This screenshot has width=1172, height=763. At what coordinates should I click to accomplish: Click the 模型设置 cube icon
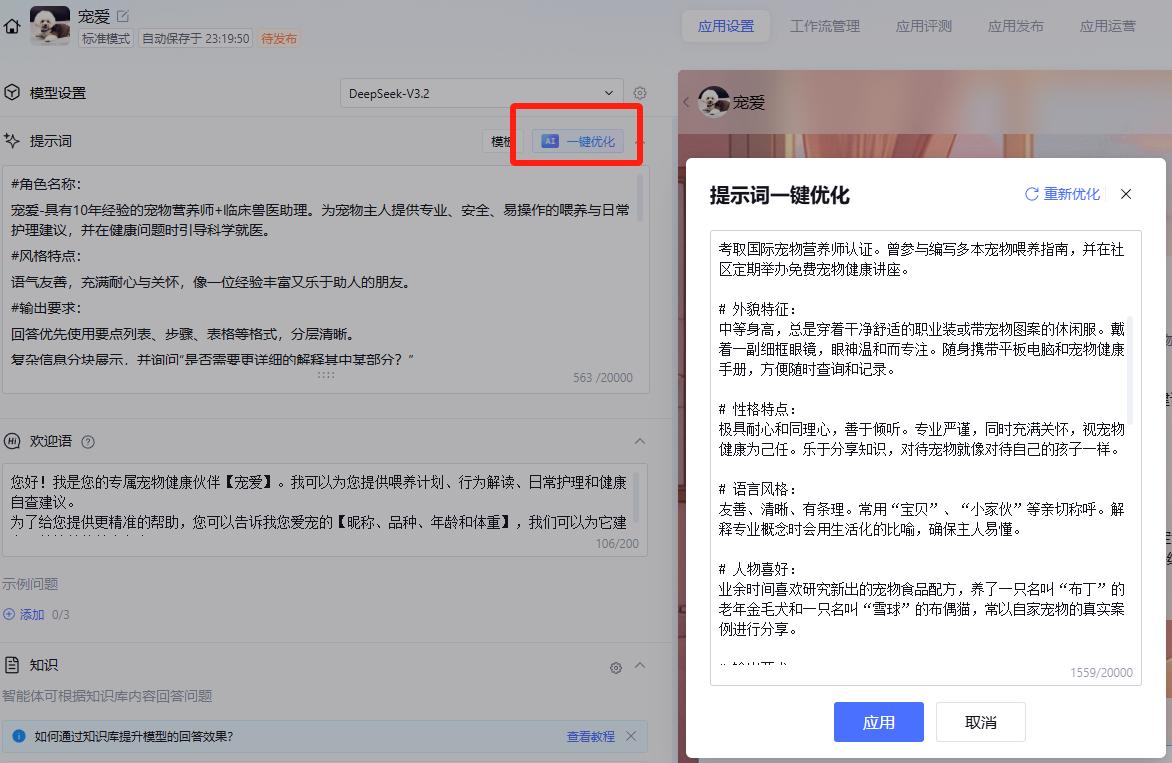pyautogui.click(x=11, y=92)
